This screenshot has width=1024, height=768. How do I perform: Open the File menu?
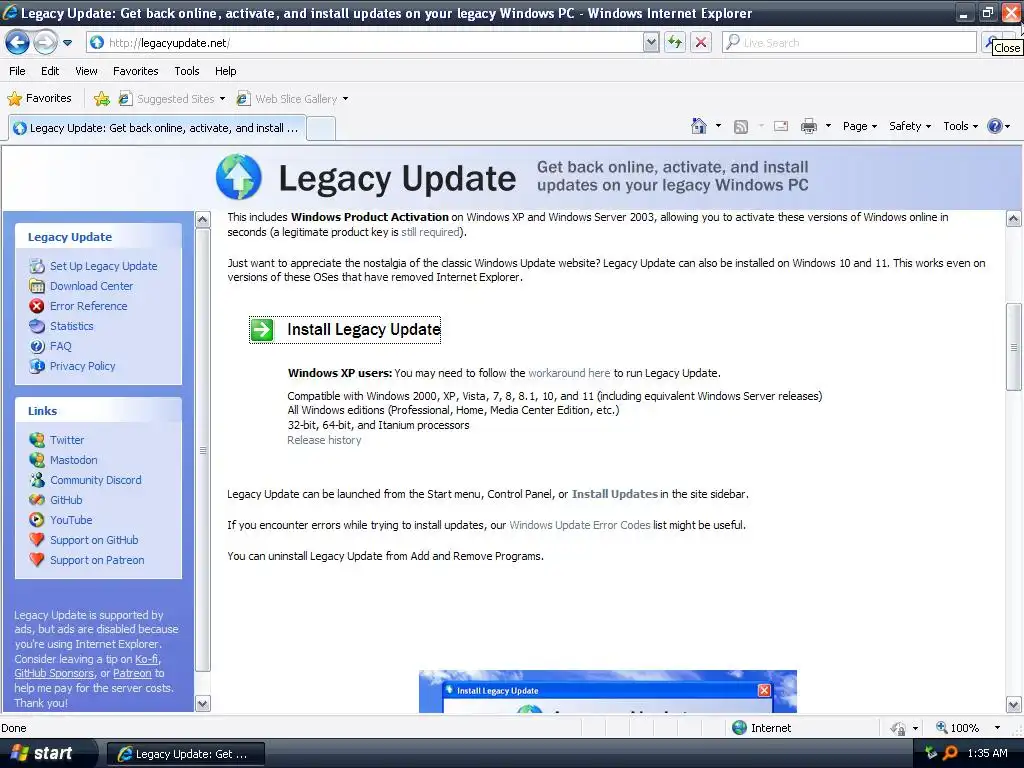coord(18,71)
